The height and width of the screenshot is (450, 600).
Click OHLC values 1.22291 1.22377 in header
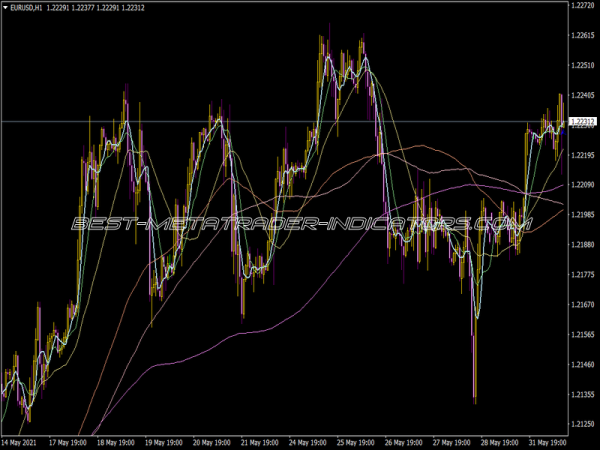point(70,8)
